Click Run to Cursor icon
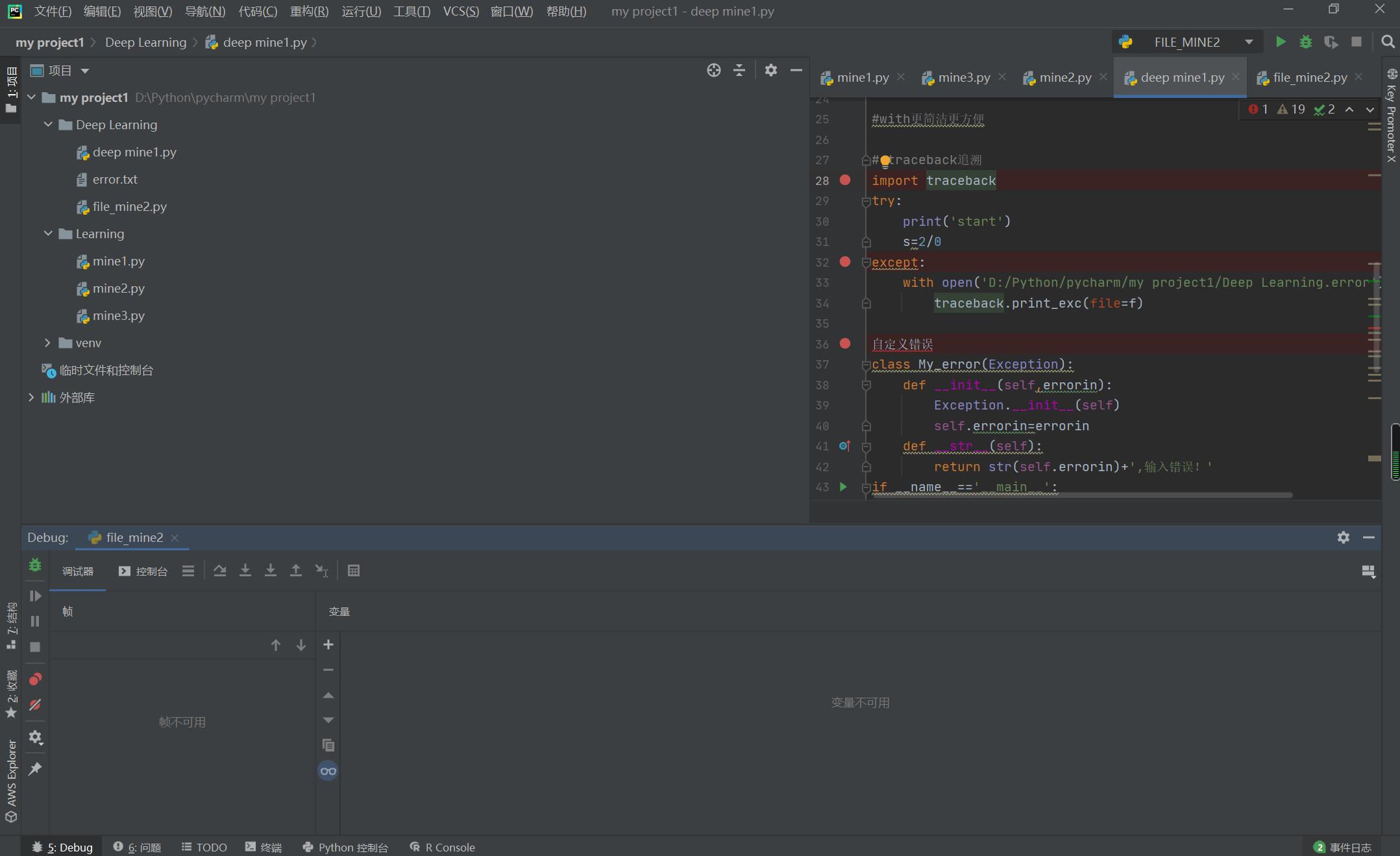Viewport: 1400px width, 856px height. click(x=322, y=571)
